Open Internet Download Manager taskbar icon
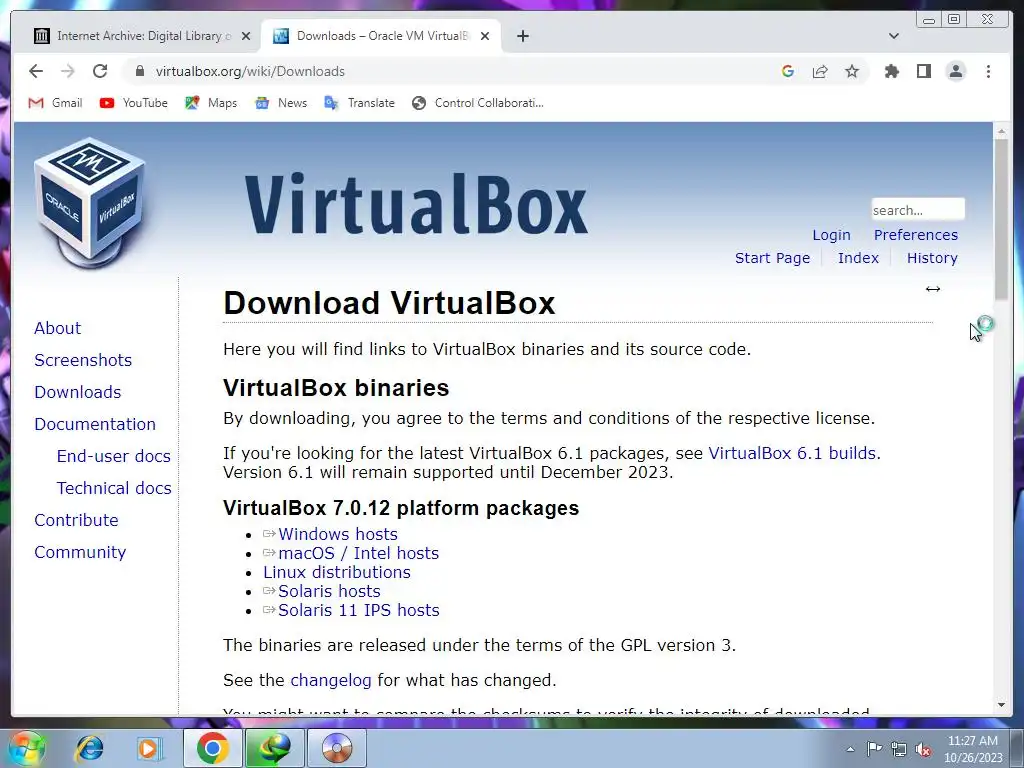Viewport: 1024px width, 768px height. pyautogui.click(x=274, y=748)
